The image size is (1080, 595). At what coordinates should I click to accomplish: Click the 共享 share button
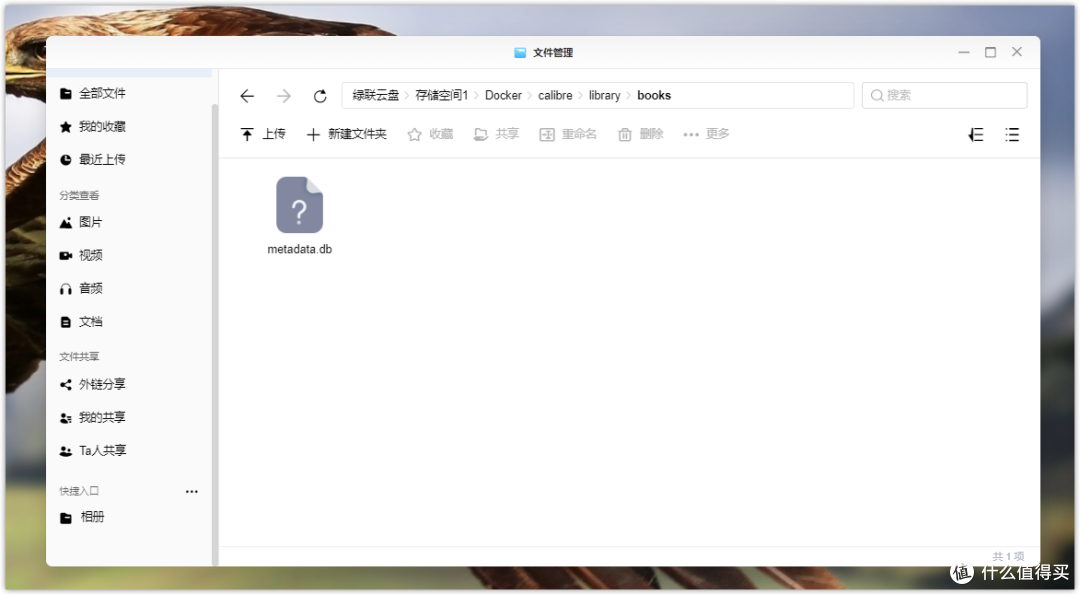click(496, 134)
